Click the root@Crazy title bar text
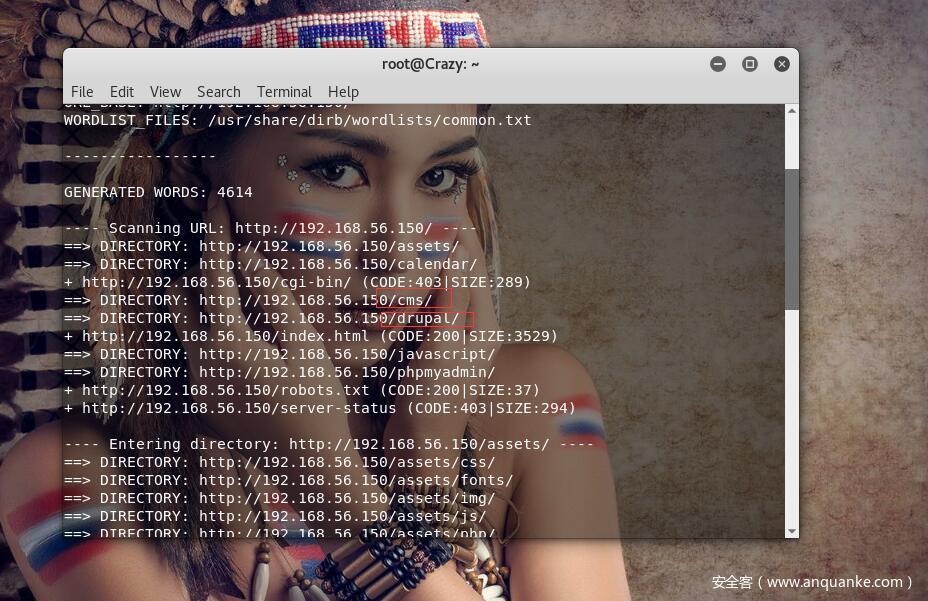Viewport: 928px width, 601px height. (x=430, y=64)
